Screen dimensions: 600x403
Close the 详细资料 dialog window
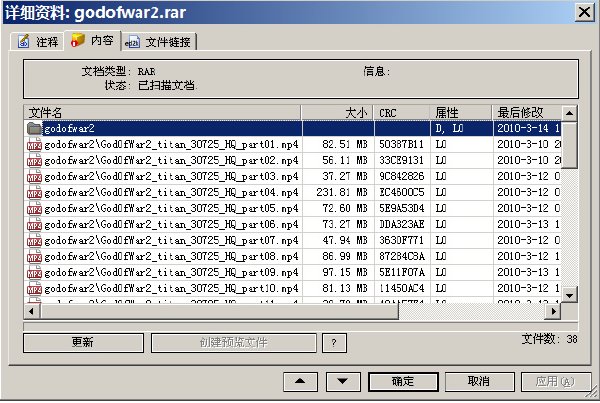tap(584, 12)
